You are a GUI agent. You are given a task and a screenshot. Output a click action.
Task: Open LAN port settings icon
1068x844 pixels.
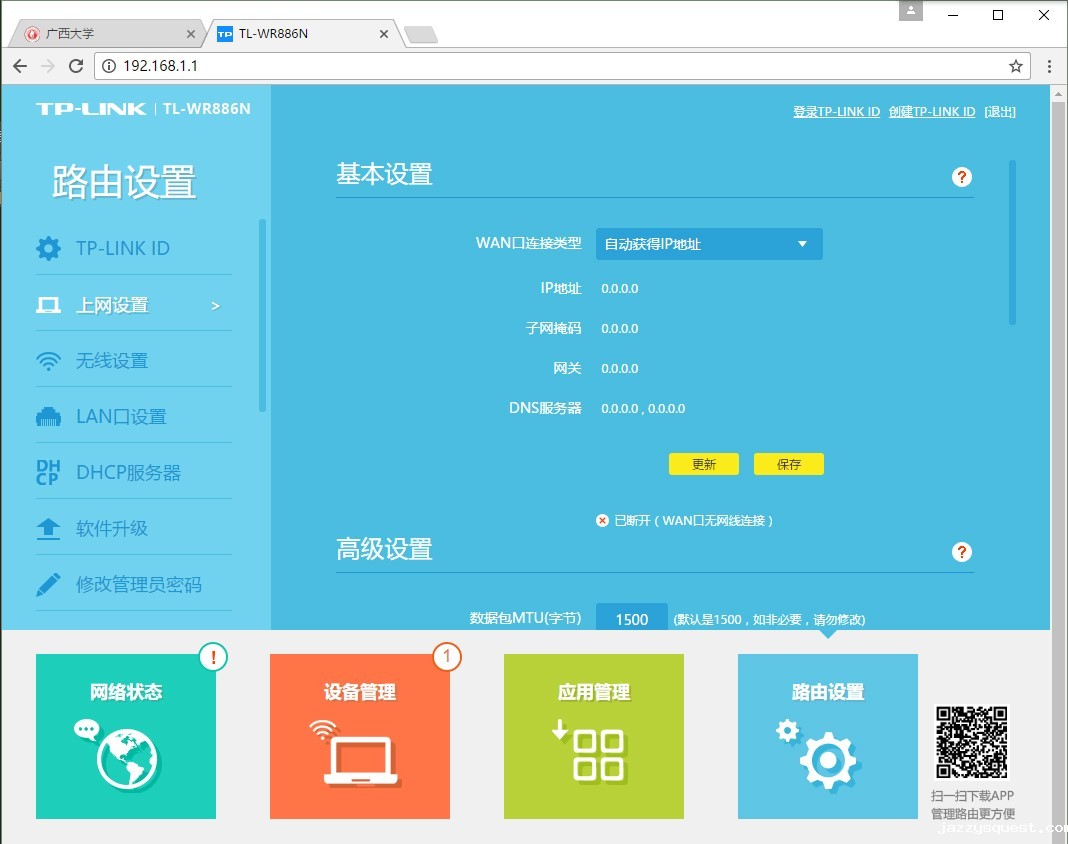click(x=48, y=417)
